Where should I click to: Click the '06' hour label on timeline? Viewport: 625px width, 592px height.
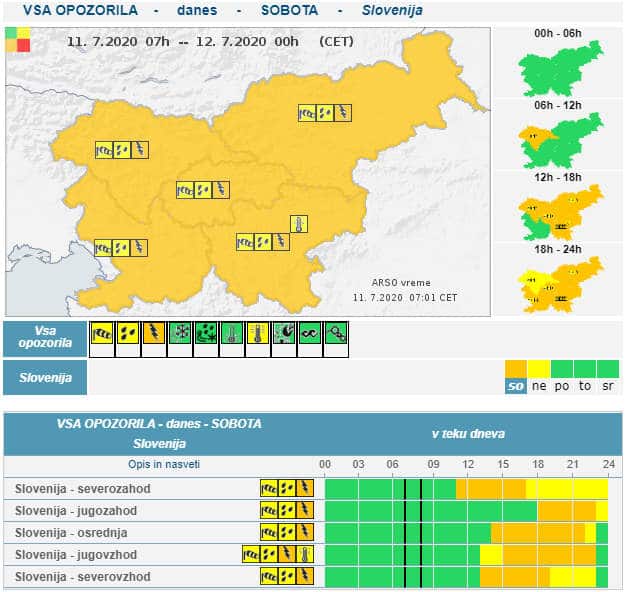pyautogui.click(x=392, y=464)
